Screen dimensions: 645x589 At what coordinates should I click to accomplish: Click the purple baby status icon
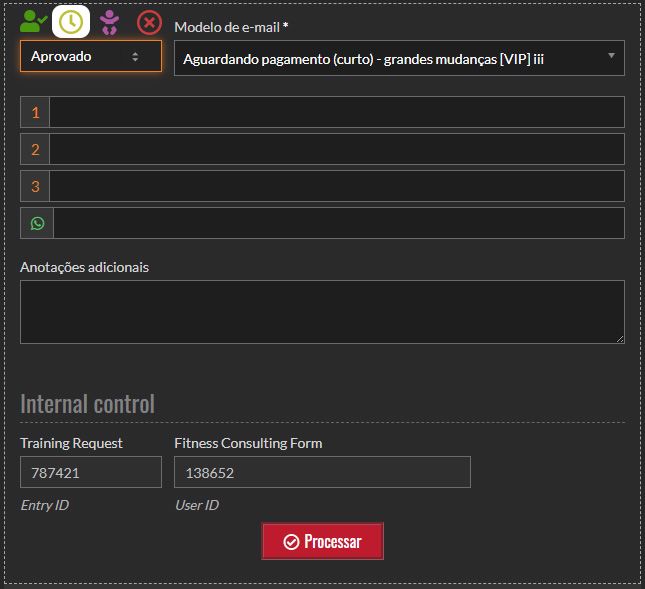click(109, 22)
